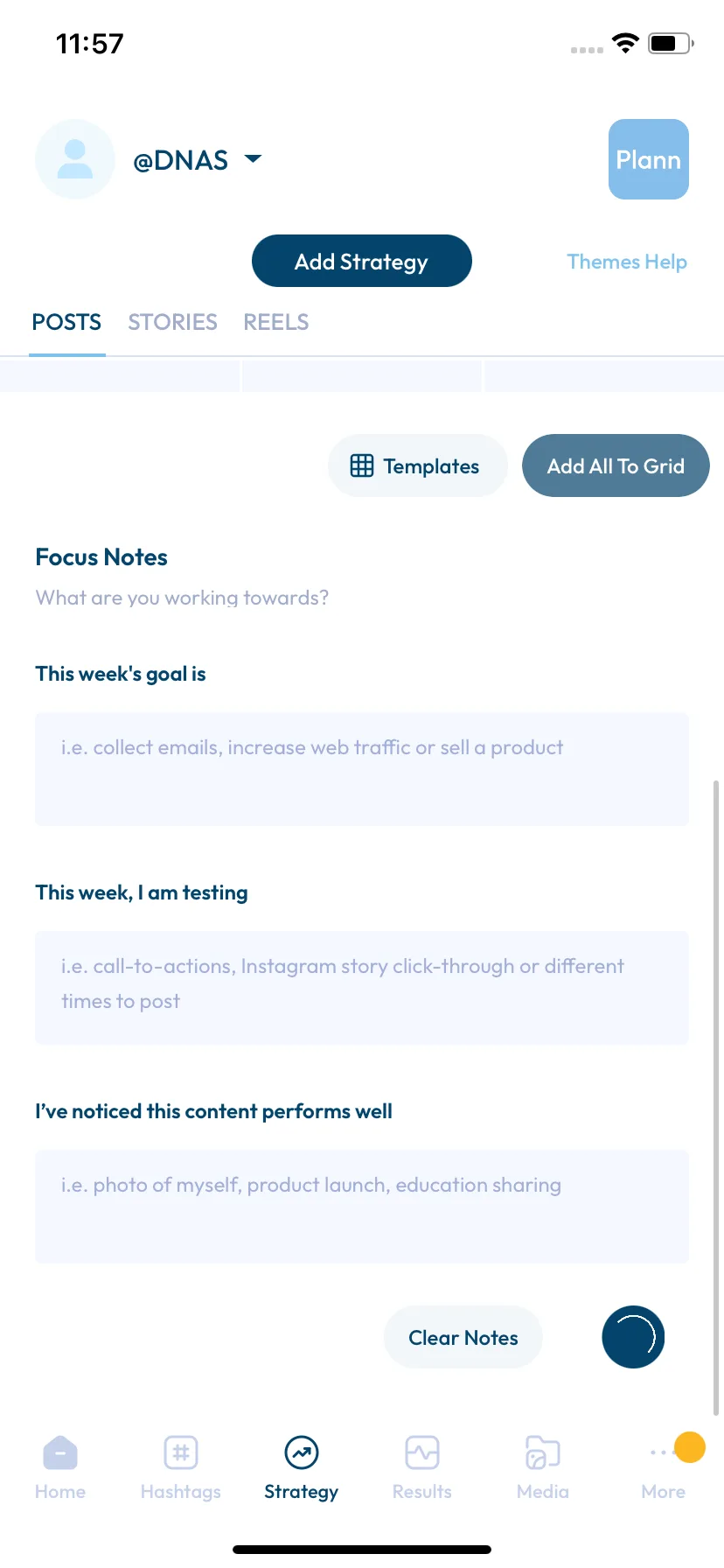Open the Home tab icon
The image size is (724, 1568).
[60, 1453]
